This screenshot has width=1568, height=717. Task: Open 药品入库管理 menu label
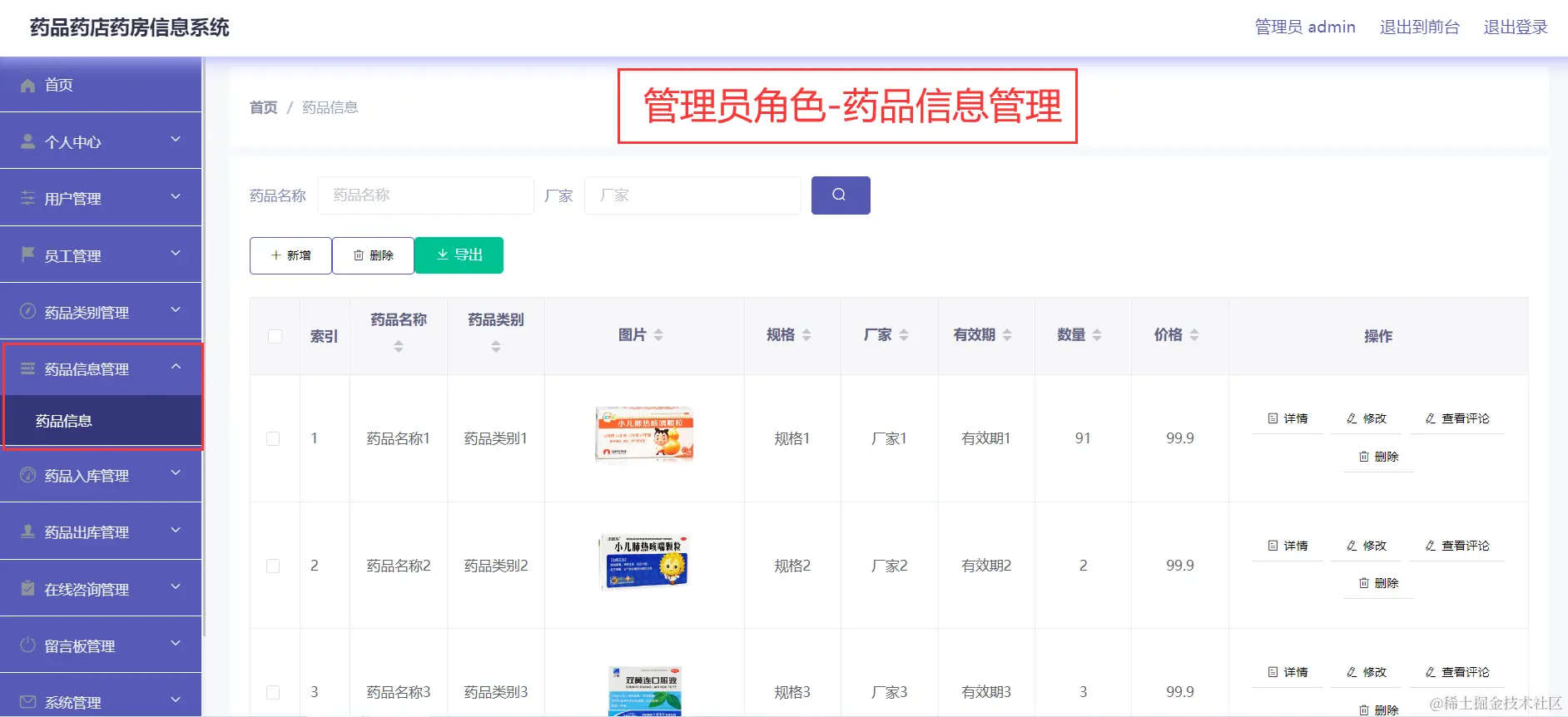(x=87, y=476)
